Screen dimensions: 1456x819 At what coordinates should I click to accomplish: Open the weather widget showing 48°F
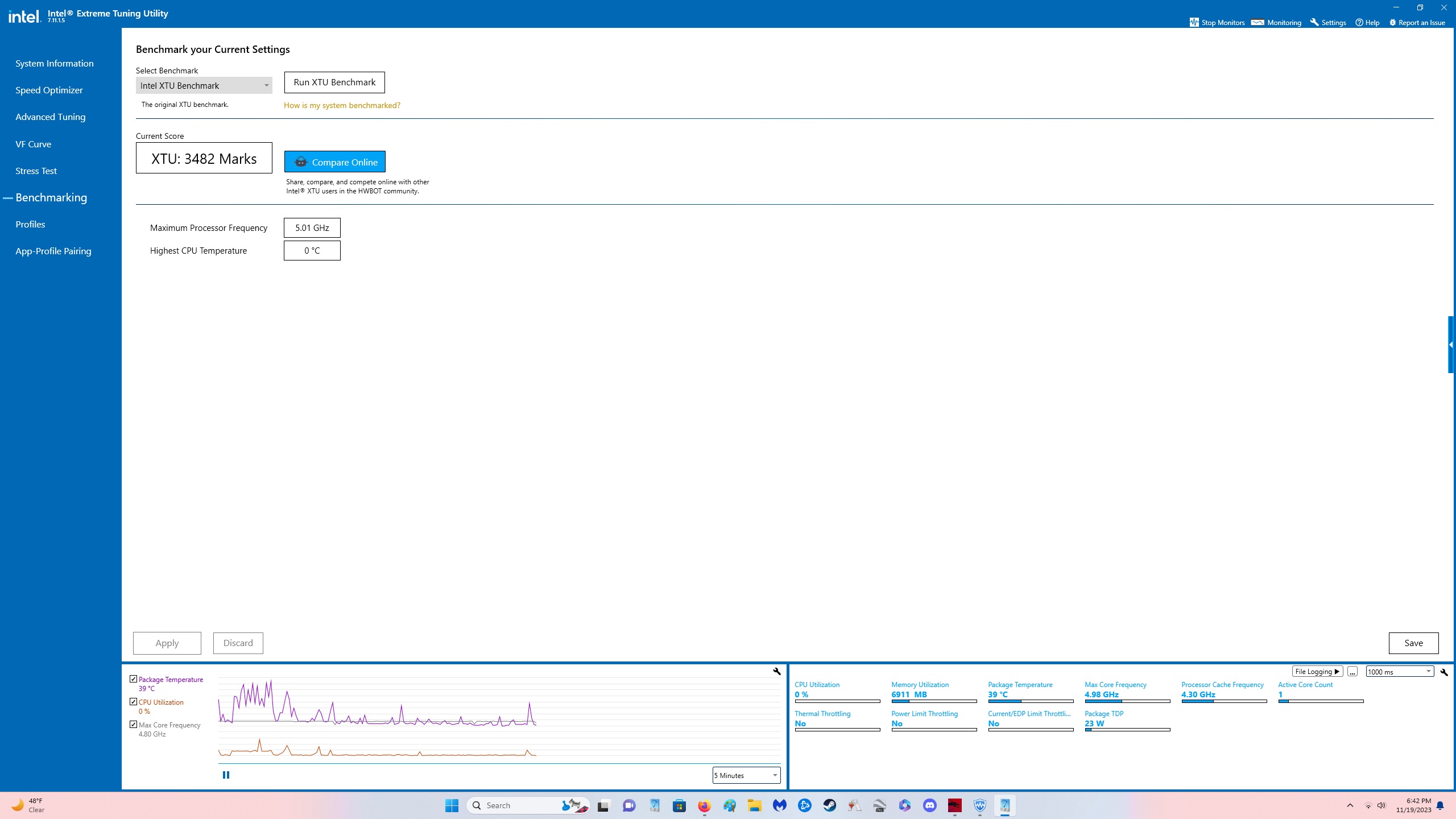click(27, 805)
